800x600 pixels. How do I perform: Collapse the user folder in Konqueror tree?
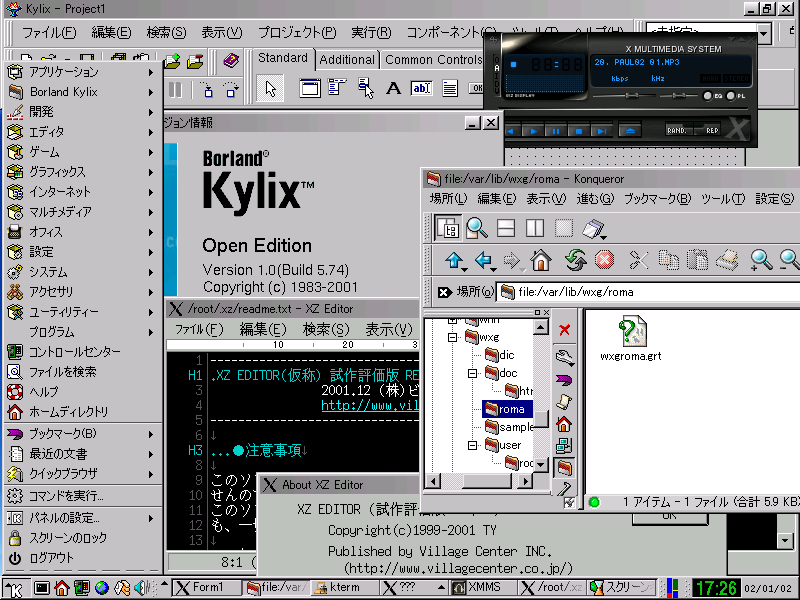click(x=472, y=445)
